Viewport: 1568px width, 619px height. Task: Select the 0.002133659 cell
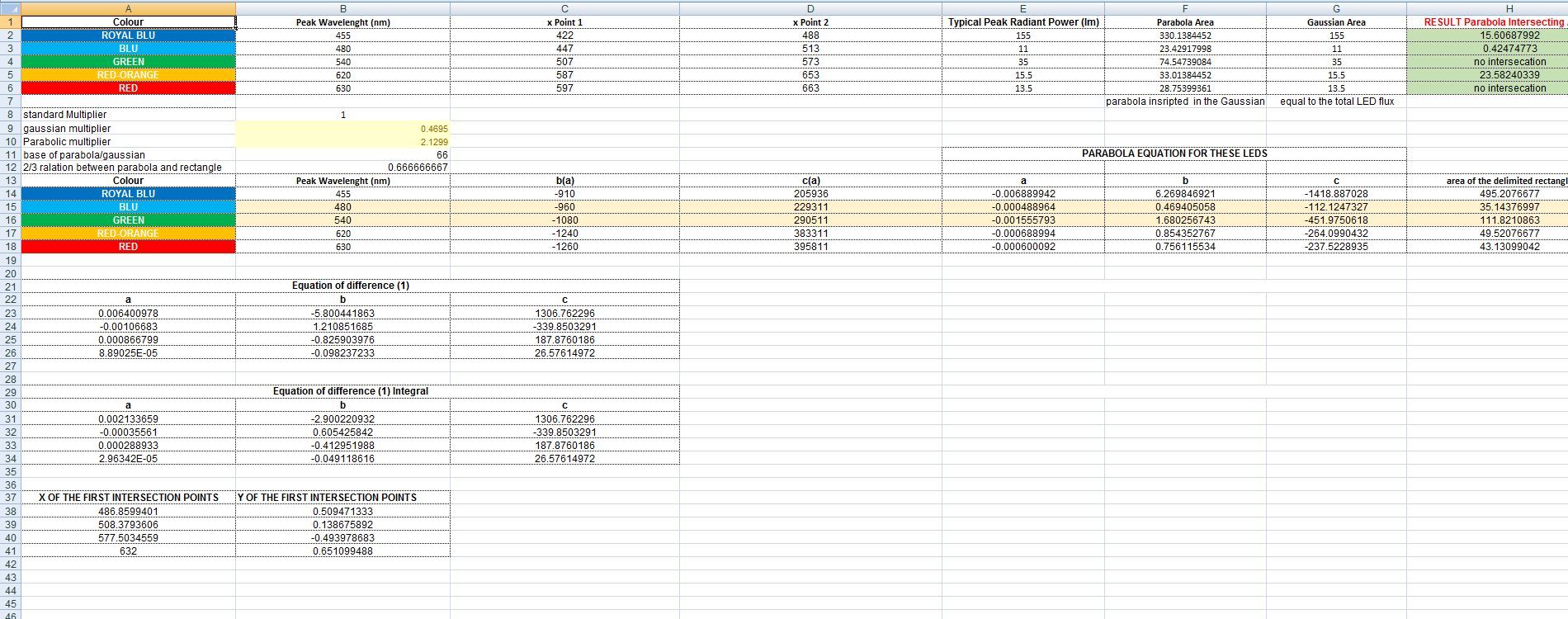coord(128,419)
